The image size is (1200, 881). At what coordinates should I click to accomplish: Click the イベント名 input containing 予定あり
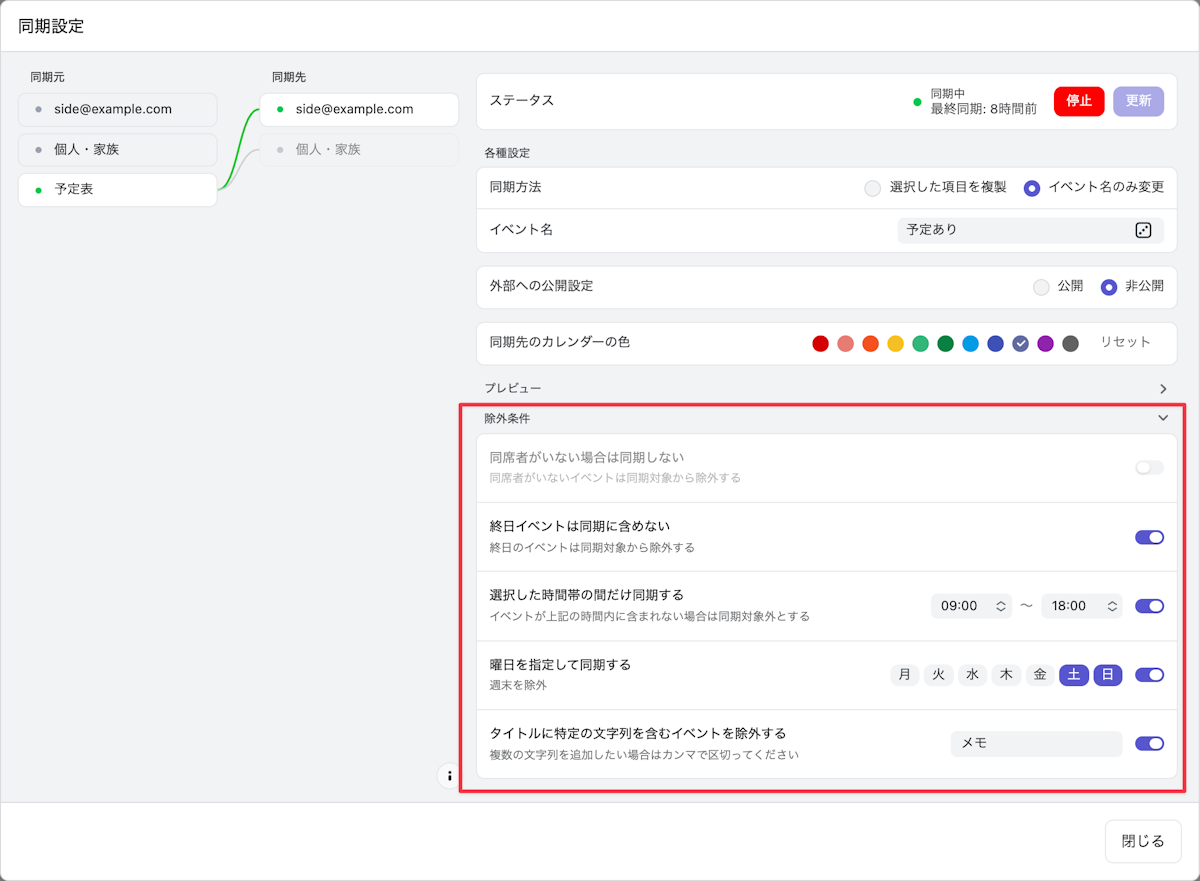tap(1031, 230)
